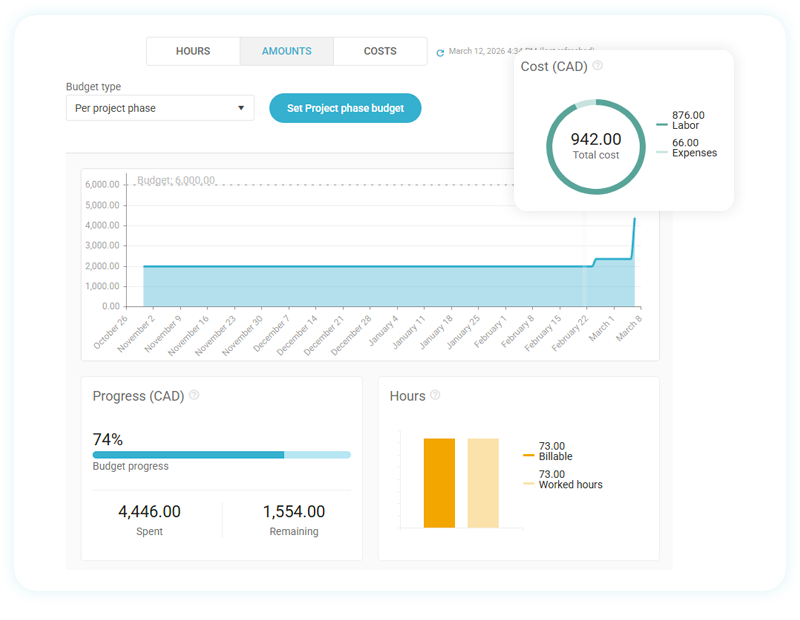Open the COSTS tab
The height and width of the screenshot is (620, 800).
pos(380,51)
